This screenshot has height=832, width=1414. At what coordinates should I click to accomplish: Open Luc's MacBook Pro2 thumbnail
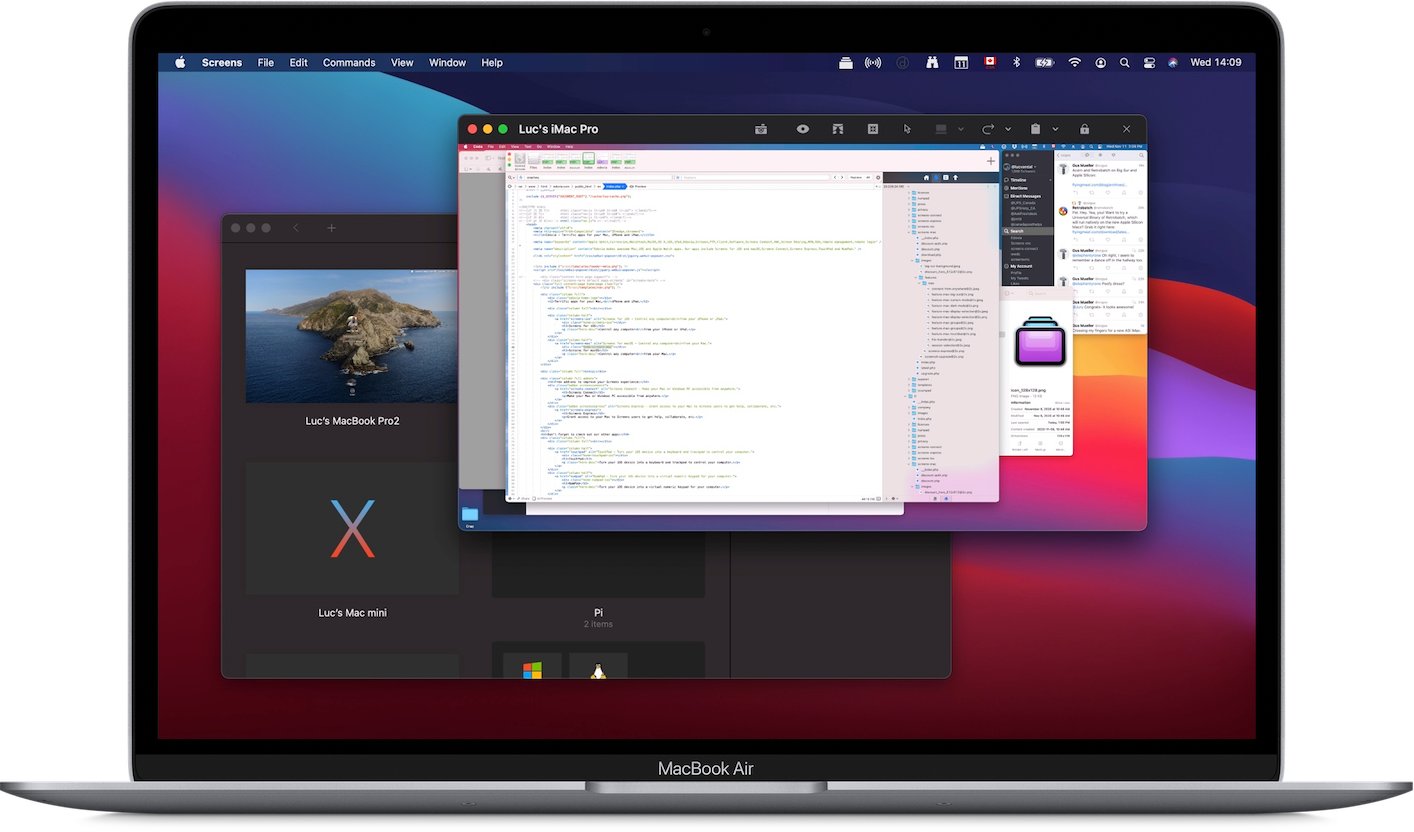pos(352,336)
